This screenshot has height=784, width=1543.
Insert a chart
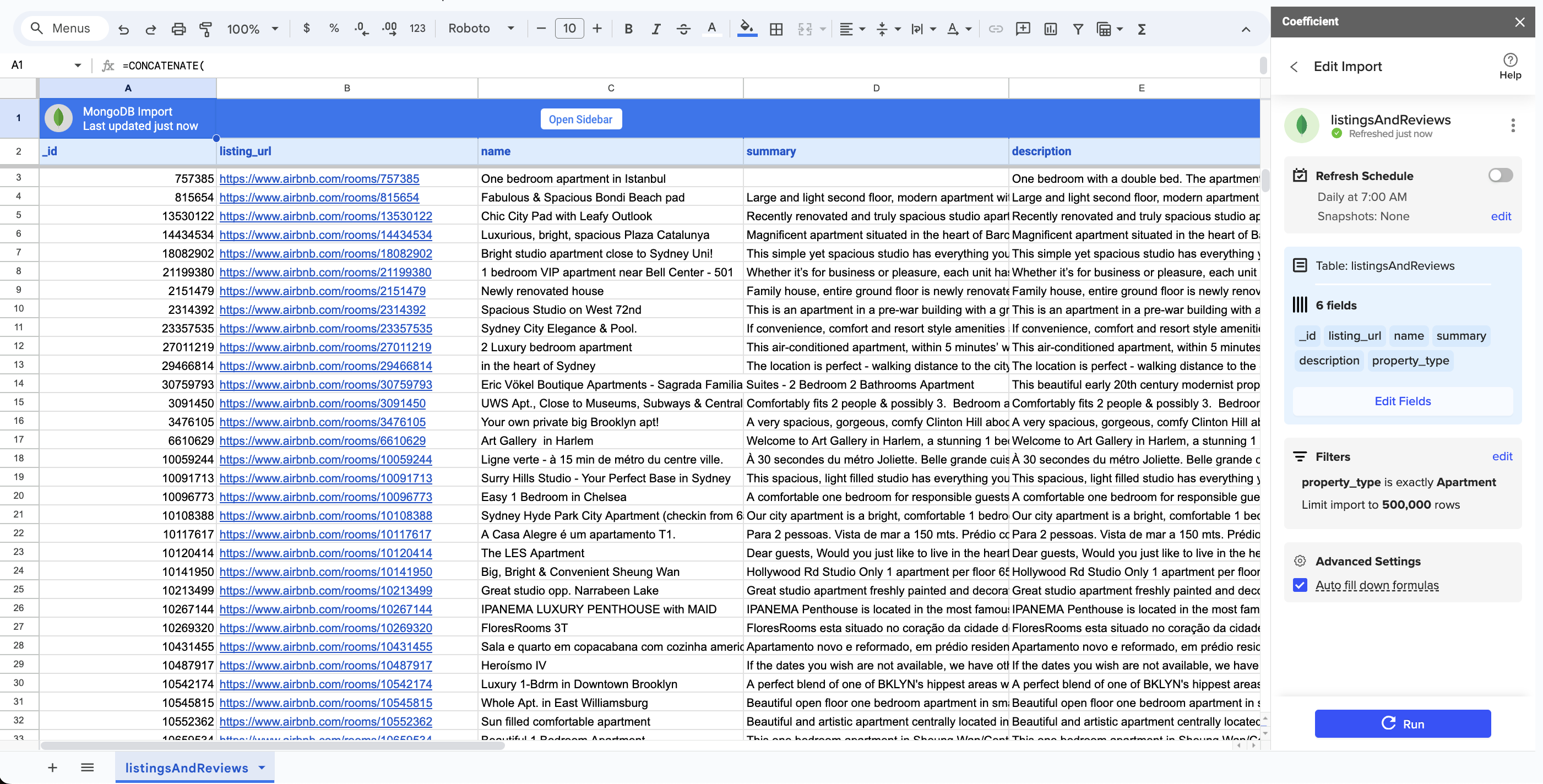point(1050,28)
